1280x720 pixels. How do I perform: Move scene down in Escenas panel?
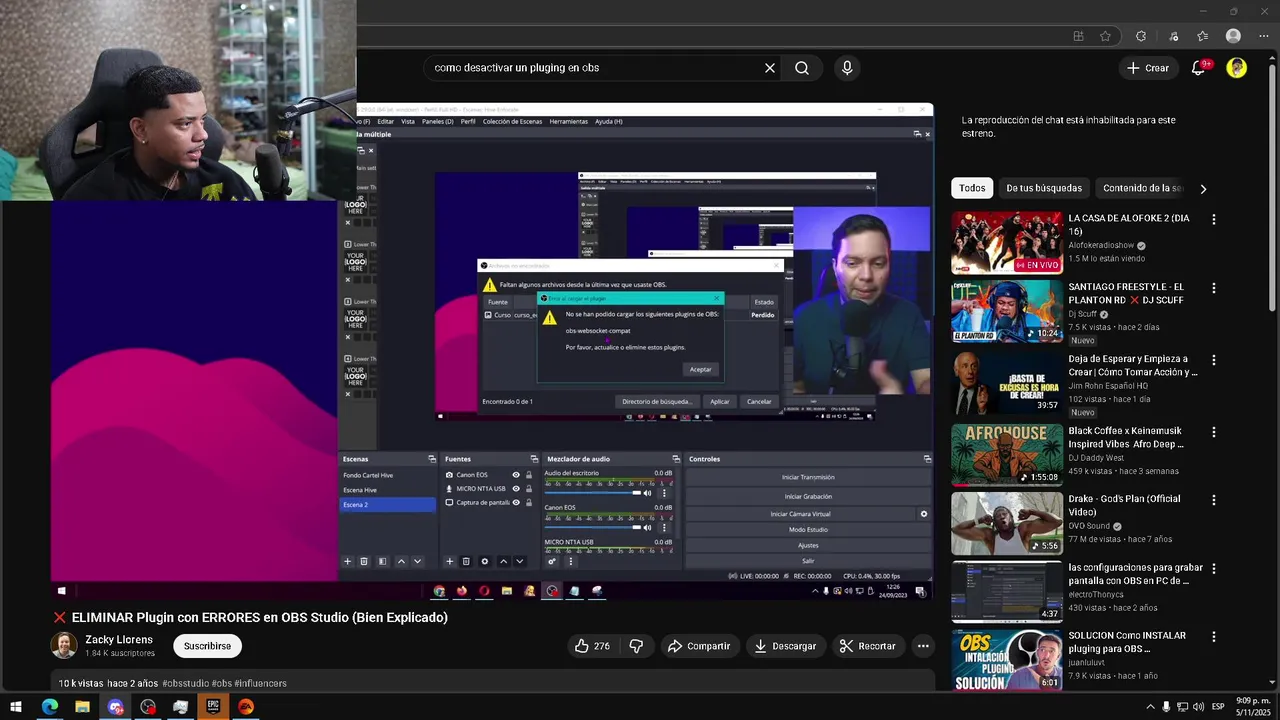click(418, 561)
